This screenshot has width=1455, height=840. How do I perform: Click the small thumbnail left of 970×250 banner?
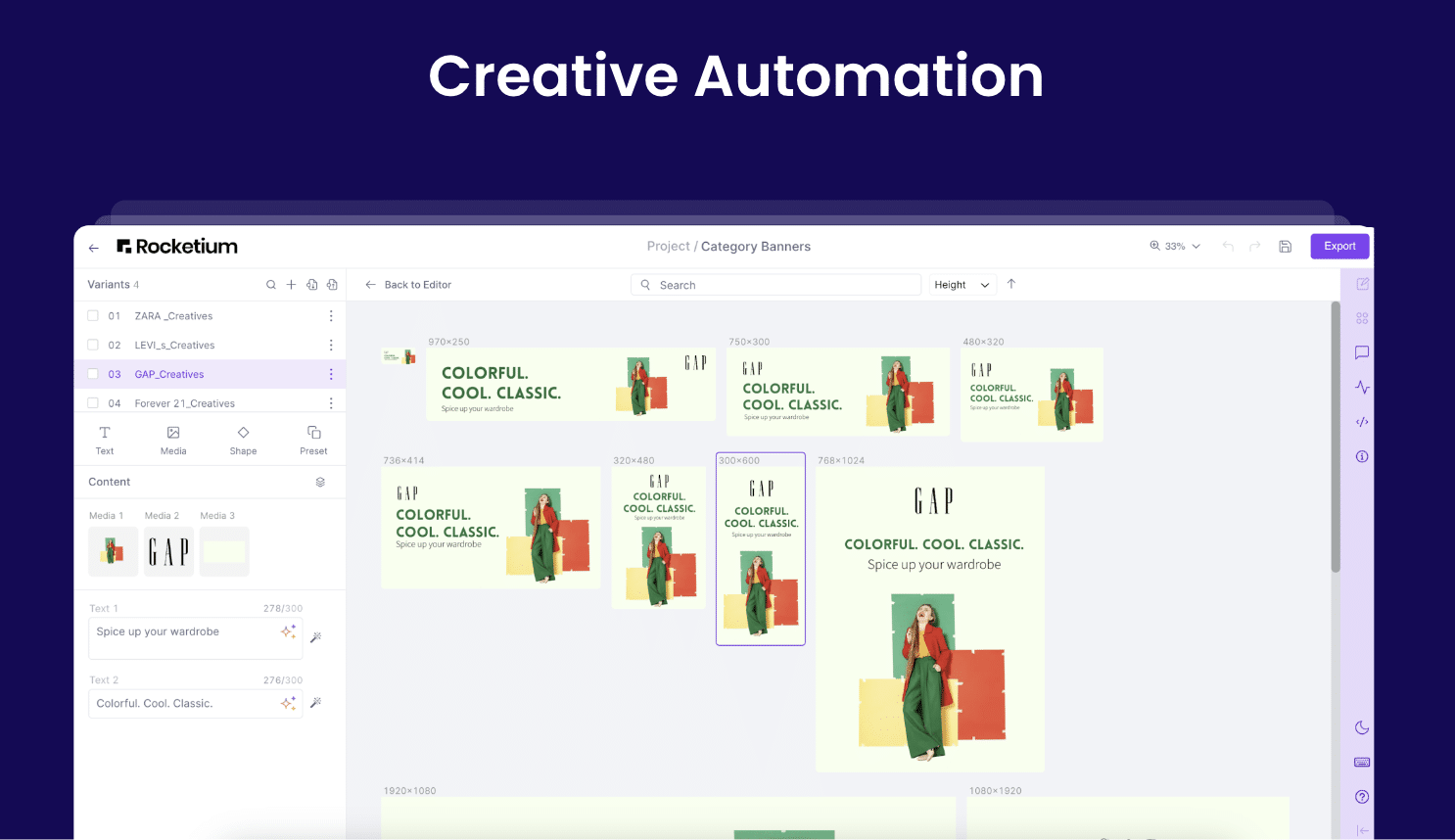click(x=399, y=356)
